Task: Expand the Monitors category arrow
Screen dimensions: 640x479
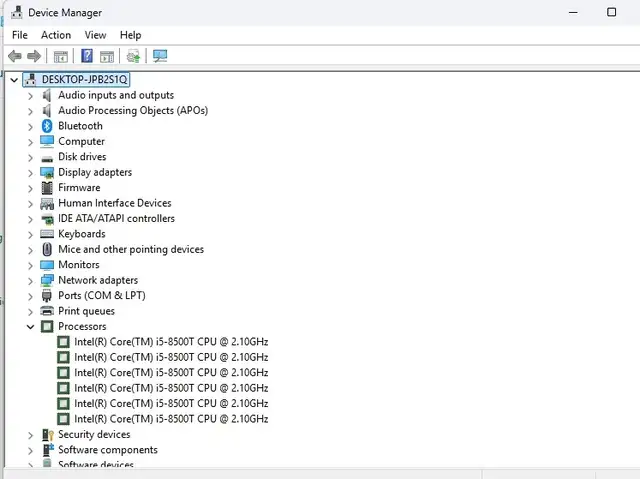Action: 30,266
